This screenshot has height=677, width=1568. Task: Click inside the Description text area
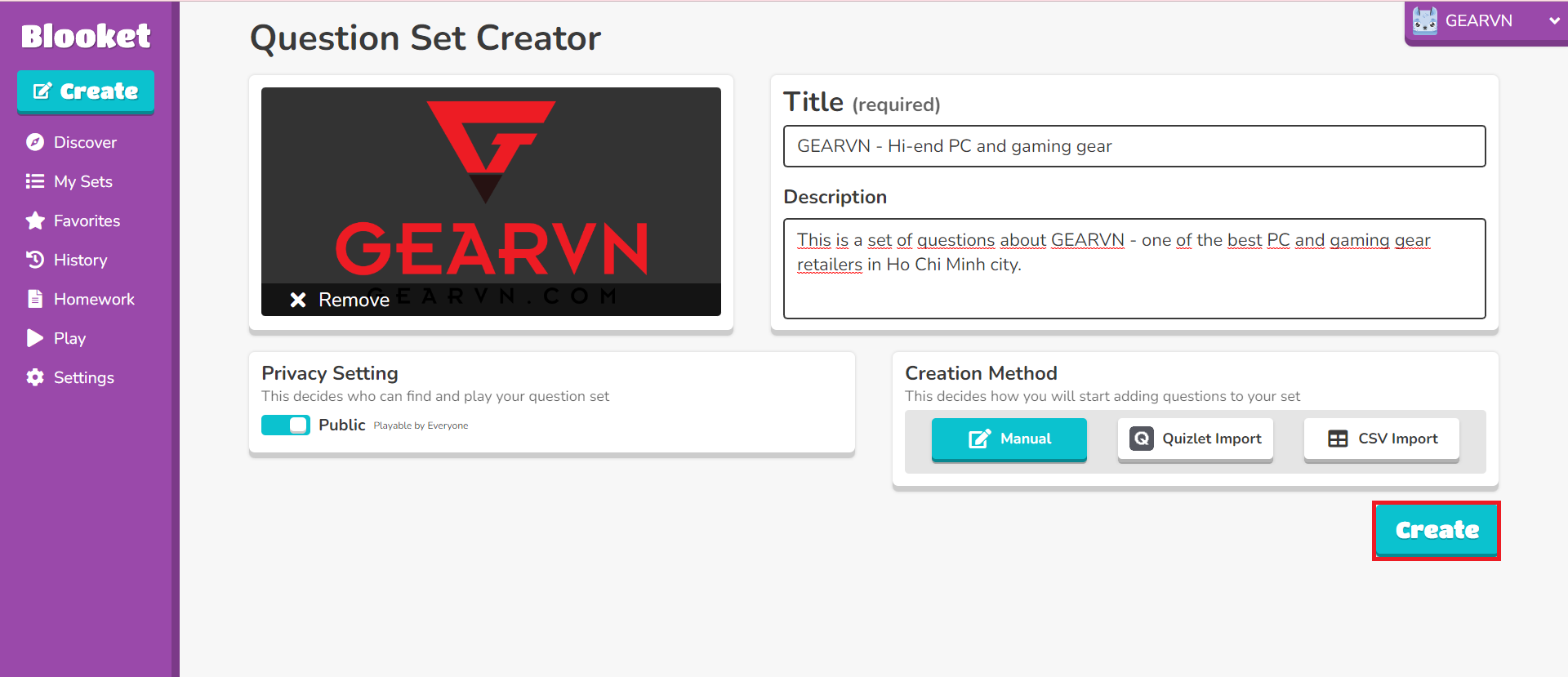(x=1134, y=269)
